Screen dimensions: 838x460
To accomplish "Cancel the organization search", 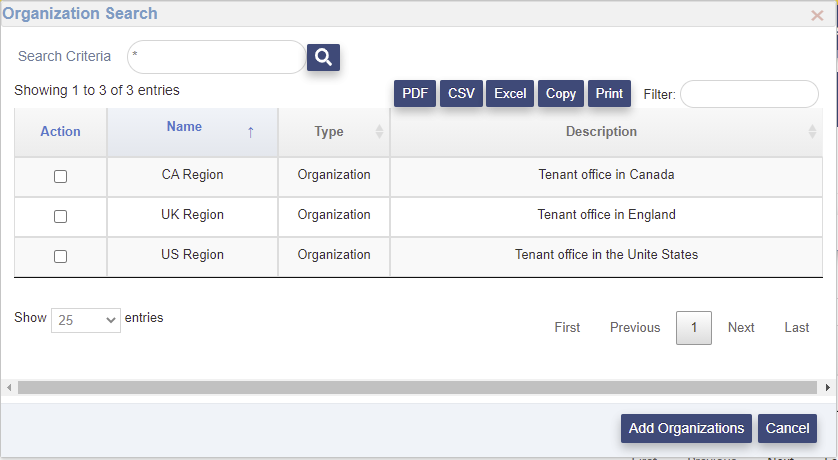I will [x=787, y=428].
